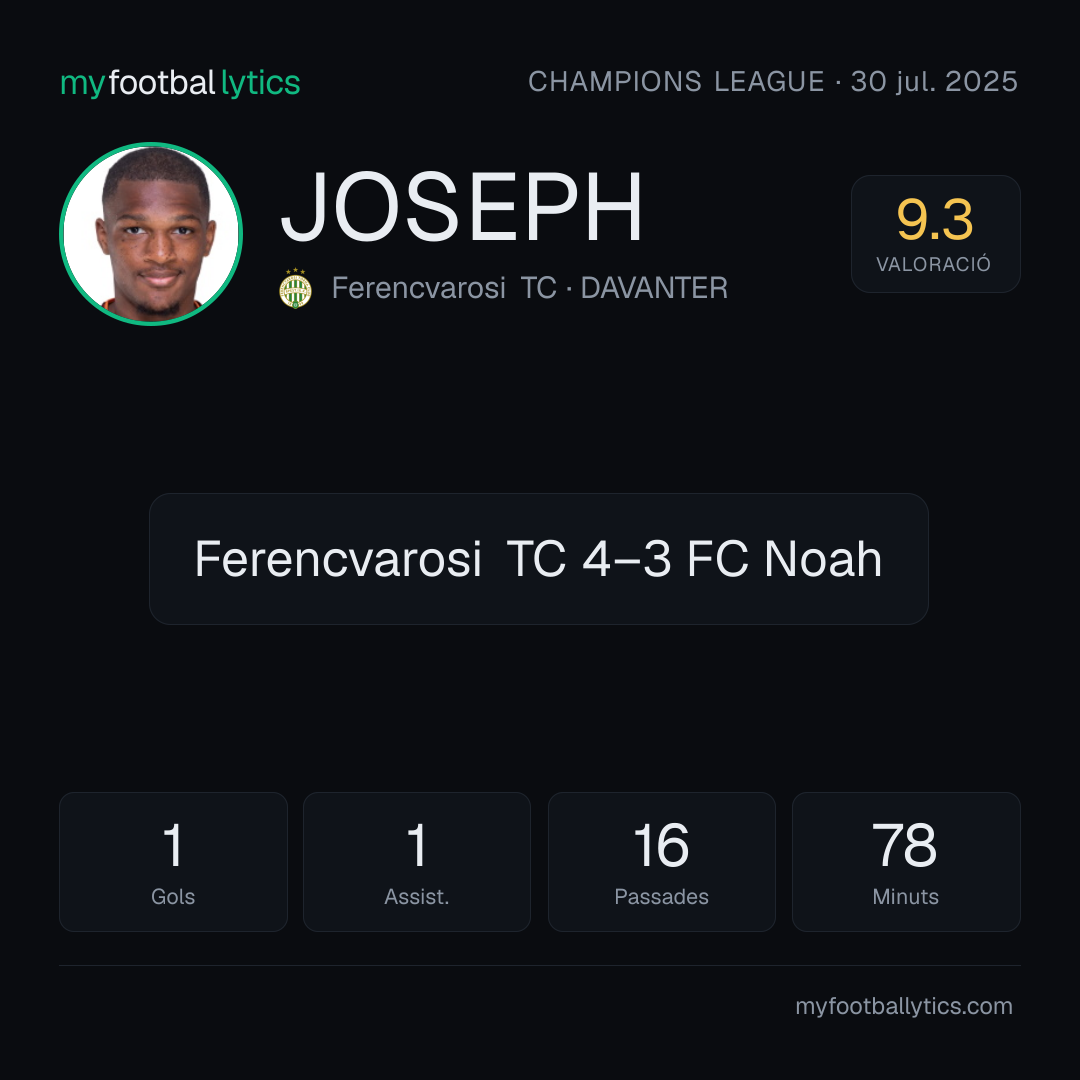
Task: Click the VALORACIÓ label text
Action: (933, 264)
